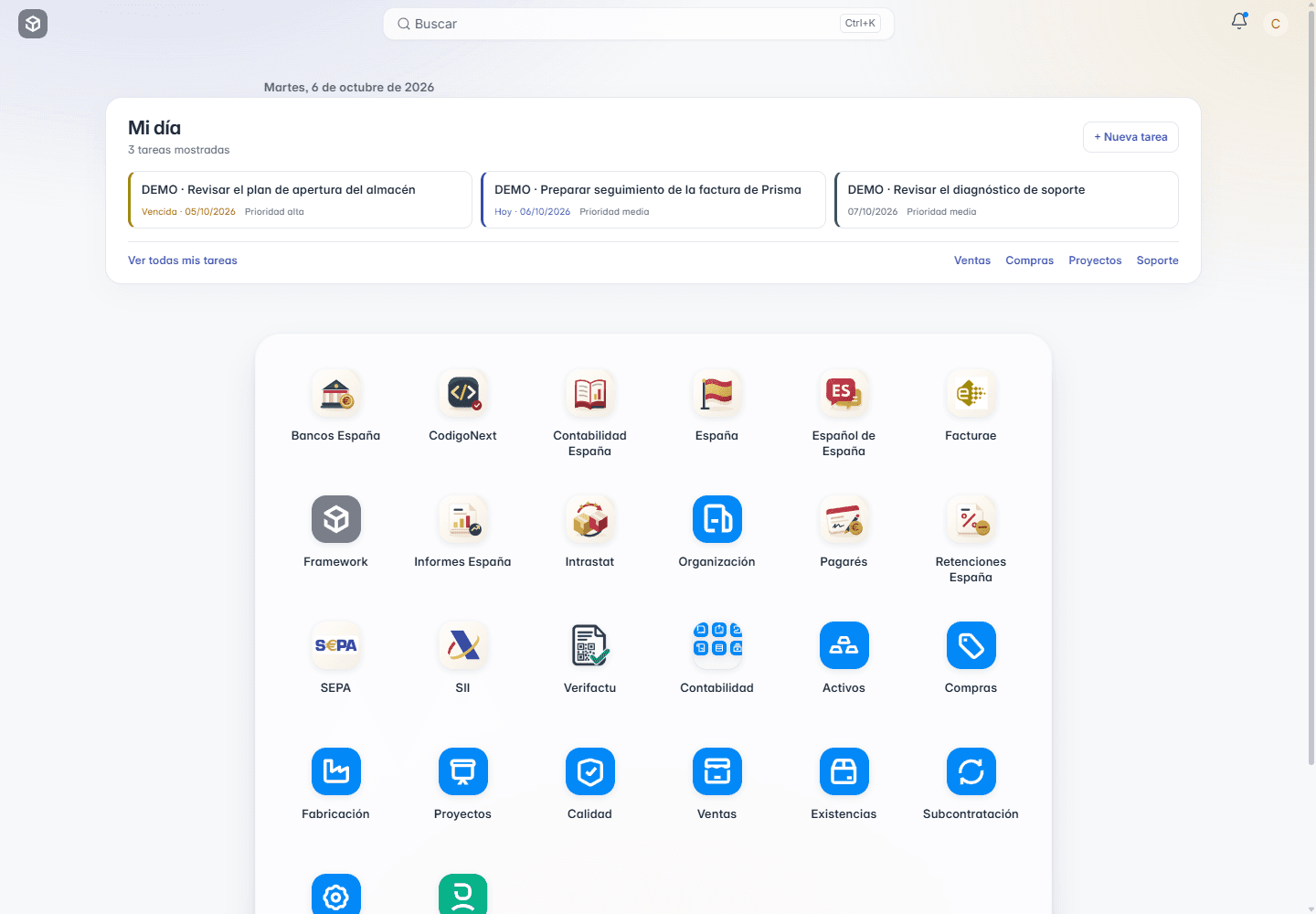Open the Facturae app icon
Viewport: 1316px width, 914px height.
tap(971, 394)
